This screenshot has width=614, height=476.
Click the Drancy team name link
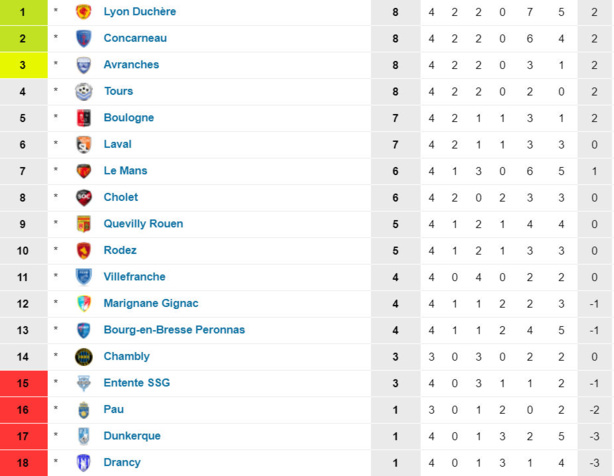[122, 462]
